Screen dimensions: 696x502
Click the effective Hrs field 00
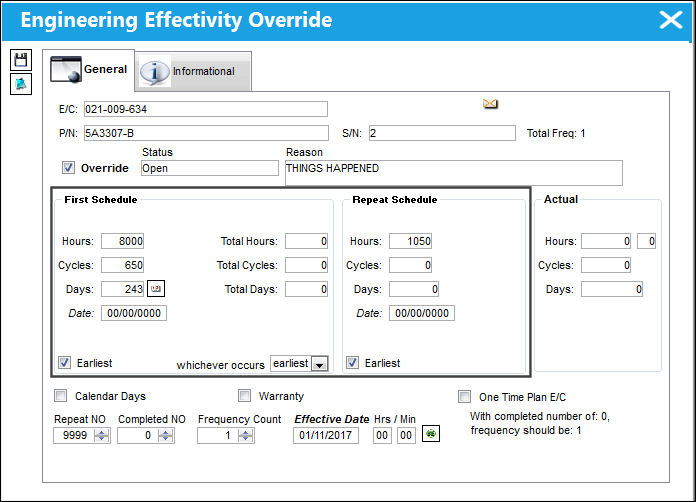[382, 435]
